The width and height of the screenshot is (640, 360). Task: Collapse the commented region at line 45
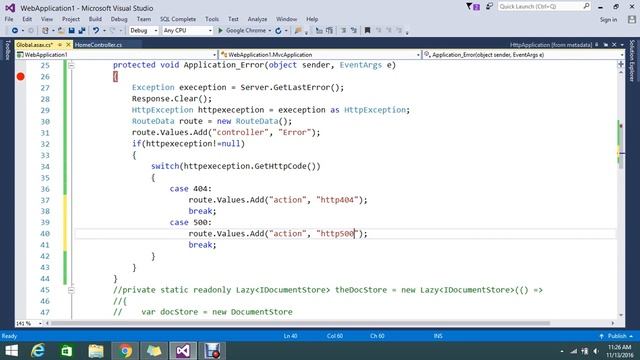(71, 290)
